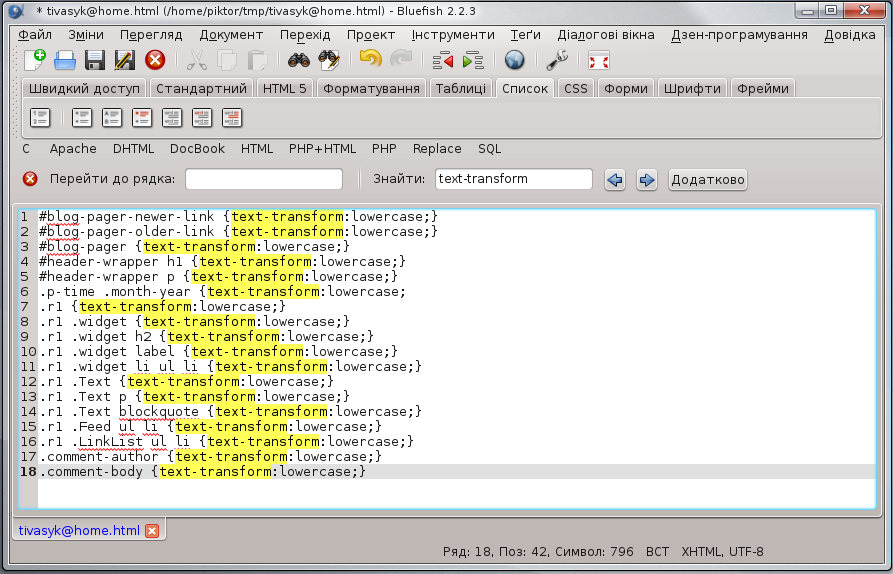This screenshot has height=574, width=893.
Task: Switch to the Фрейми tab
Action: pyautogui.click(x=763, y=89)
